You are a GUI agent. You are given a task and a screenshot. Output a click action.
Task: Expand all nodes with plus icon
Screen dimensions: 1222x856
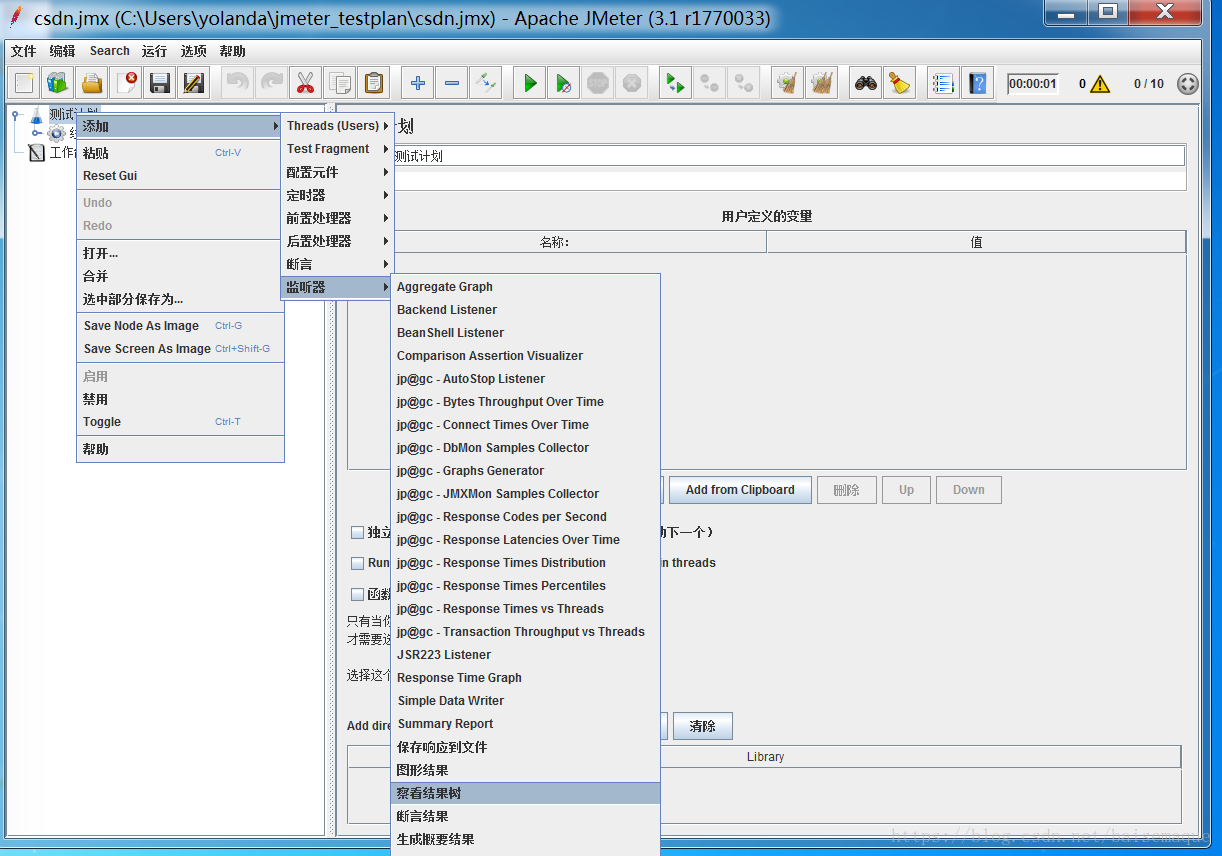coord(418,83)
